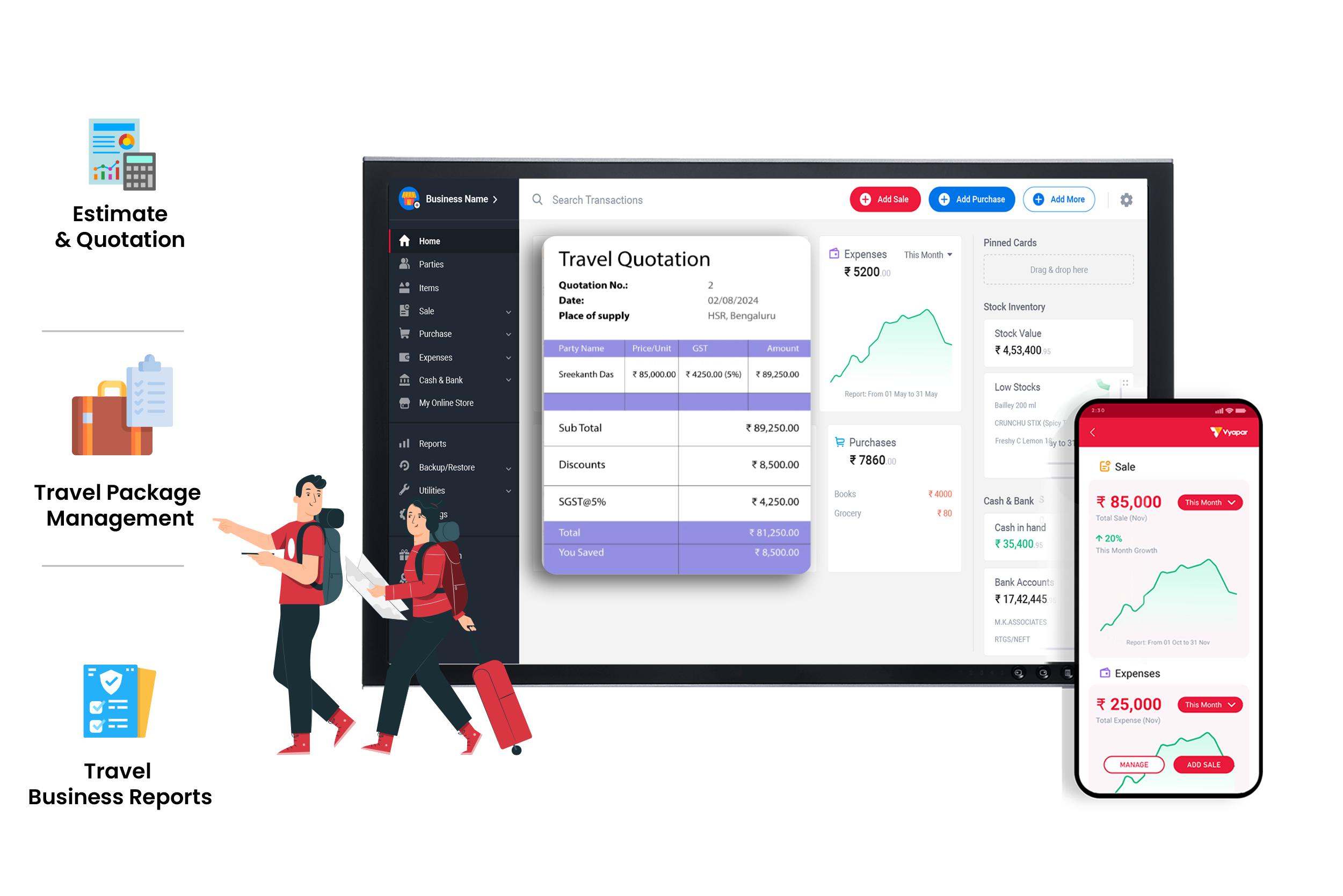Click the Parties icon in sidebar
The height and width of the screenshot is (896, 1343).
(x=405, y=263)
